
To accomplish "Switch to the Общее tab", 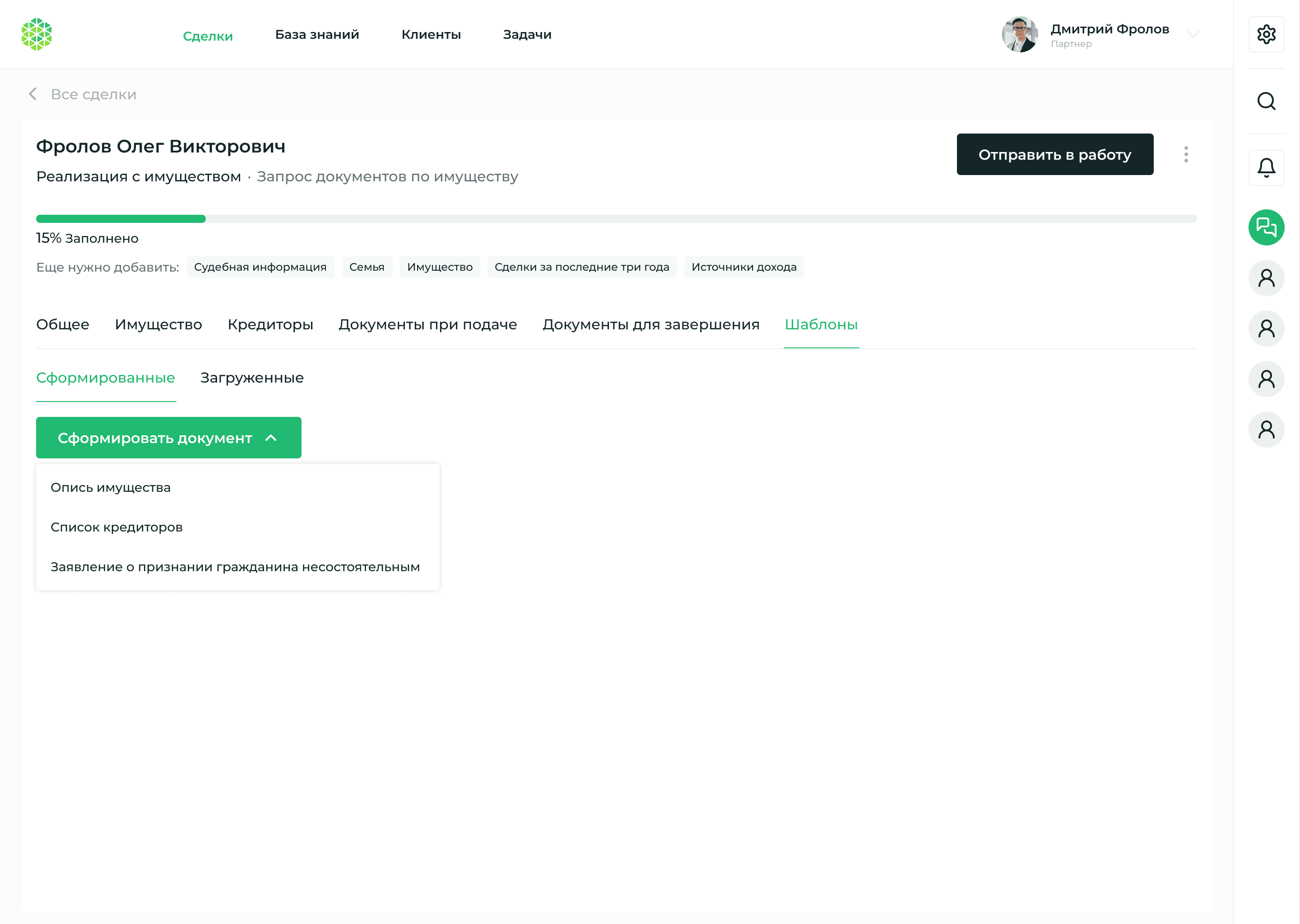I will 63,324.
